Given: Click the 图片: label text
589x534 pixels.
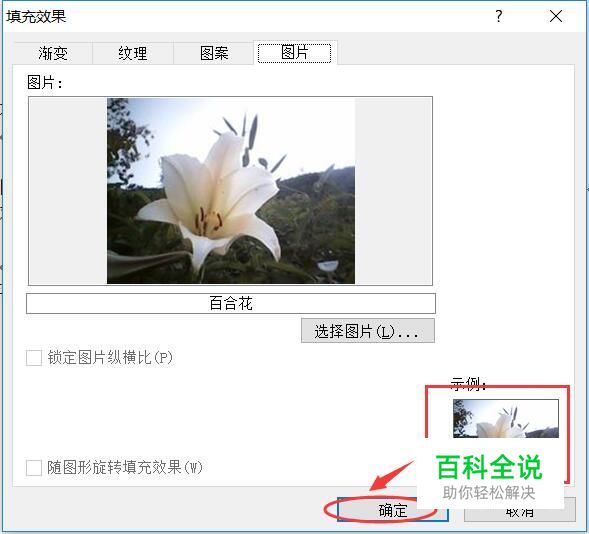Looking at the screenshot, I should [x=44, y=83].
